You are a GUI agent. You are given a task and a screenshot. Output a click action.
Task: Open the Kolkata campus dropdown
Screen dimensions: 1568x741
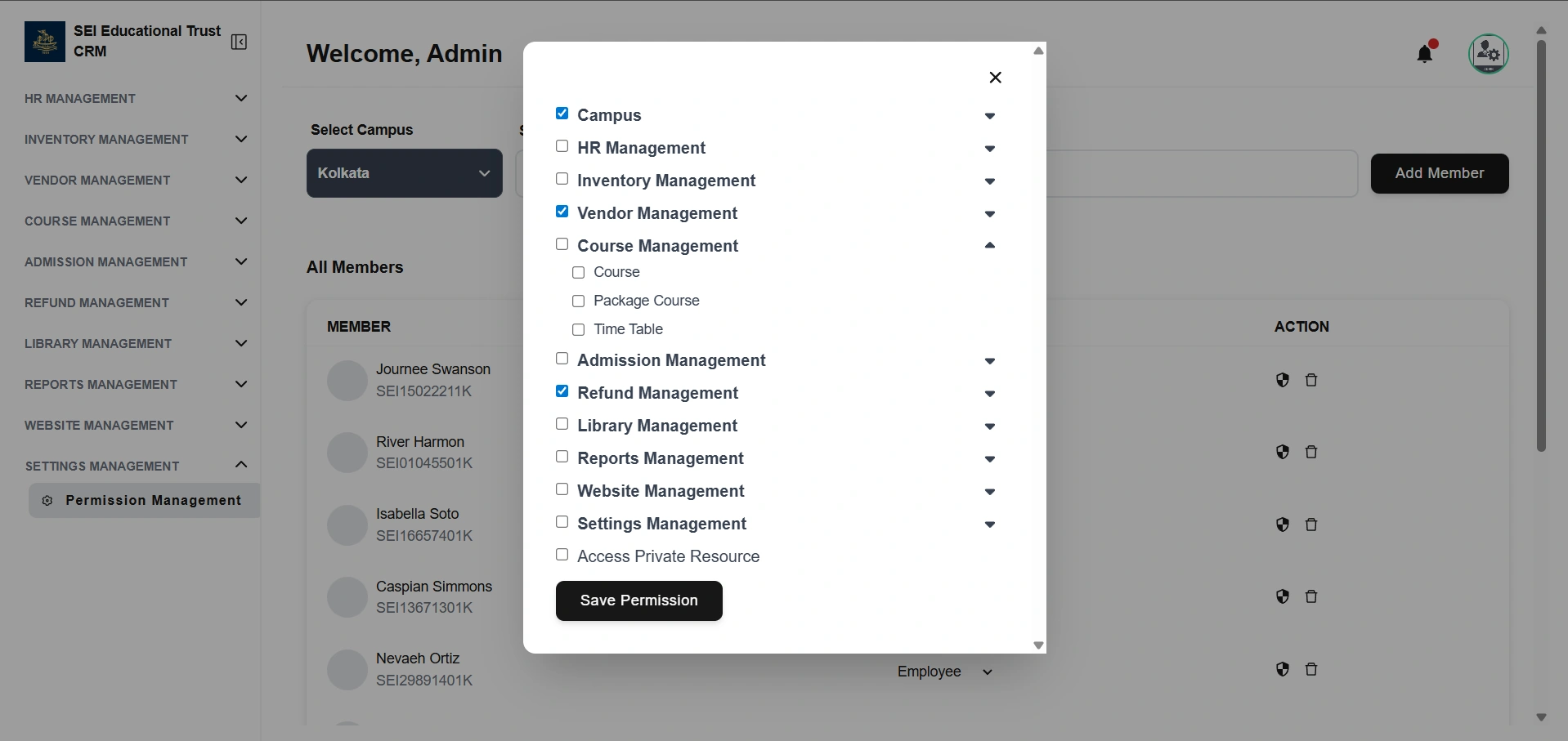(404, 173)
